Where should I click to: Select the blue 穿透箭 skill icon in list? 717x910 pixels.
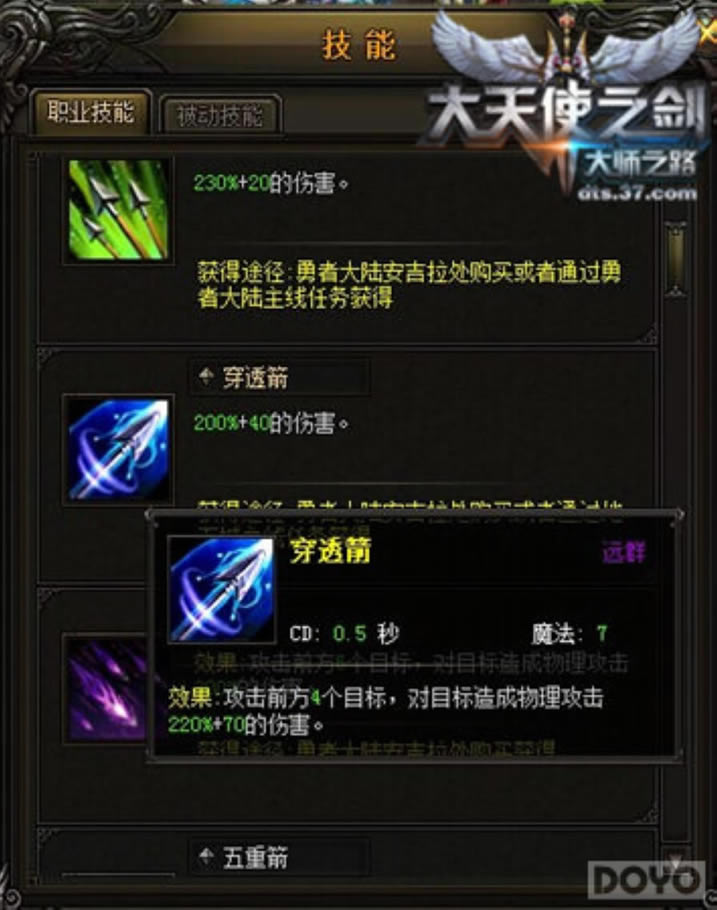tap(118, 450)
